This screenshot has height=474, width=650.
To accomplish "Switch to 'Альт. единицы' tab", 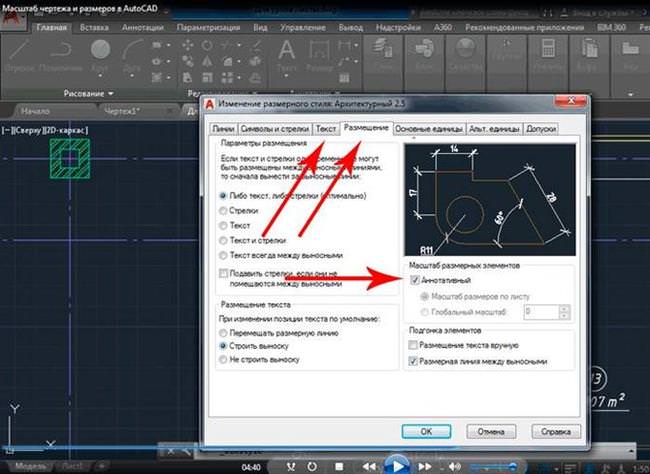I will coord(494,129).
